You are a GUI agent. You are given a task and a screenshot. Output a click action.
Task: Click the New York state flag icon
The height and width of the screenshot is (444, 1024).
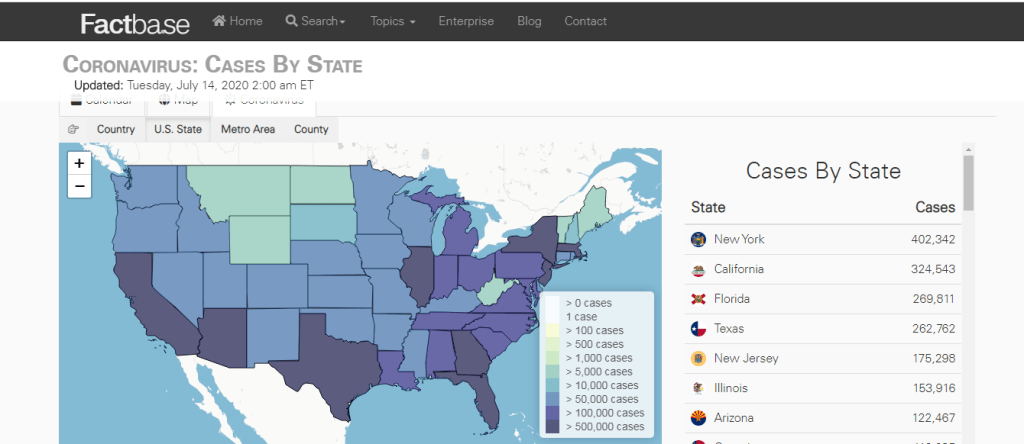click(698, 240)
